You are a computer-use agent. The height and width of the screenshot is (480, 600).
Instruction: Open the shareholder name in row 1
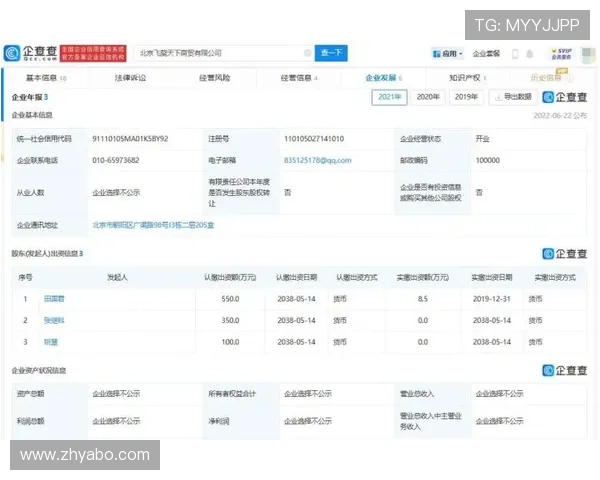click(x=54, y=299)
